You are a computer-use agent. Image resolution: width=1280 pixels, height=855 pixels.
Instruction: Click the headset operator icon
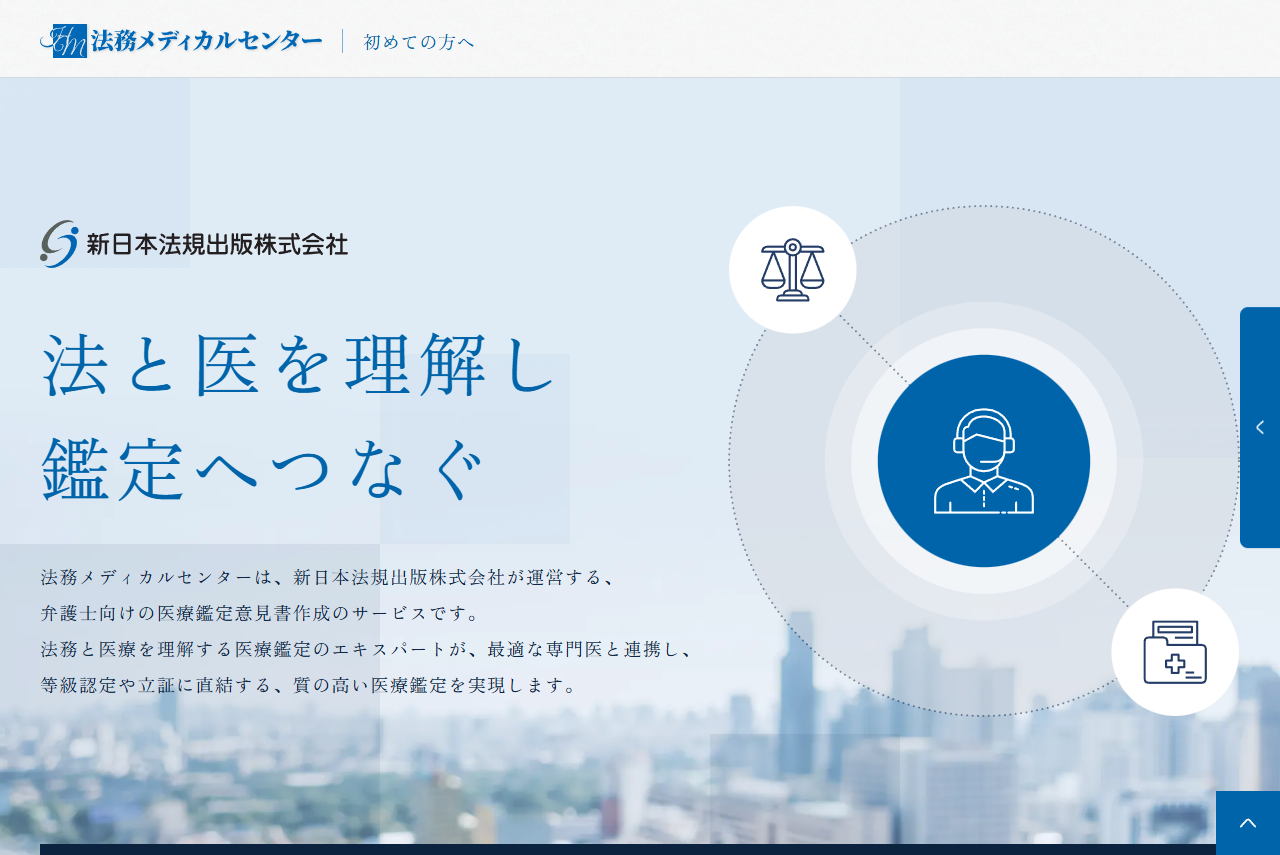984,461
